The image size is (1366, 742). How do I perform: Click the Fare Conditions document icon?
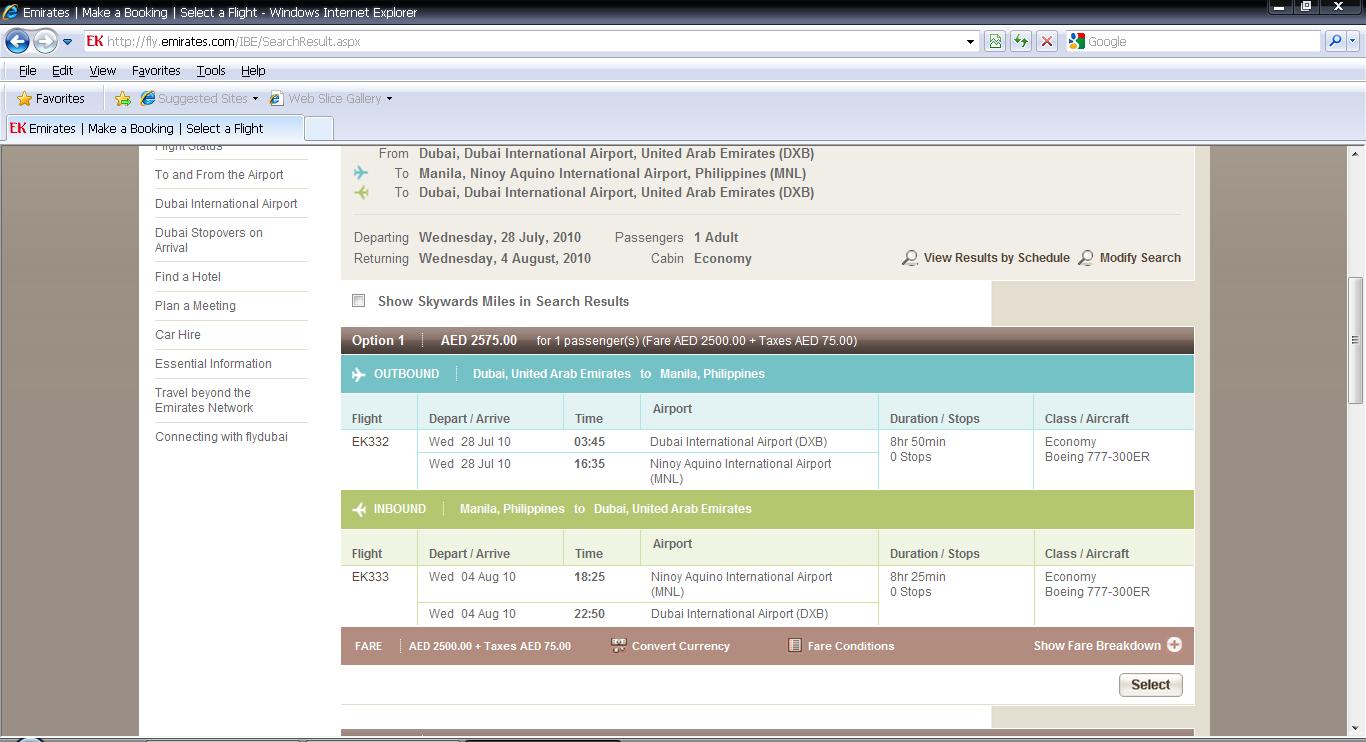tap(795, 646)
